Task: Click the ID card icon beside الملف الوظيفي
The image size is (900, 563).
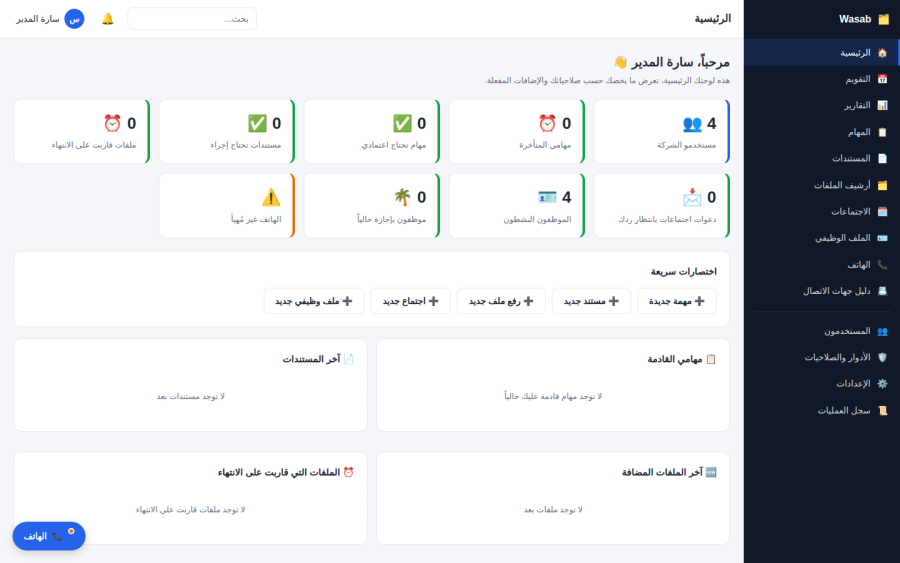Action: [x=882, y=238]
